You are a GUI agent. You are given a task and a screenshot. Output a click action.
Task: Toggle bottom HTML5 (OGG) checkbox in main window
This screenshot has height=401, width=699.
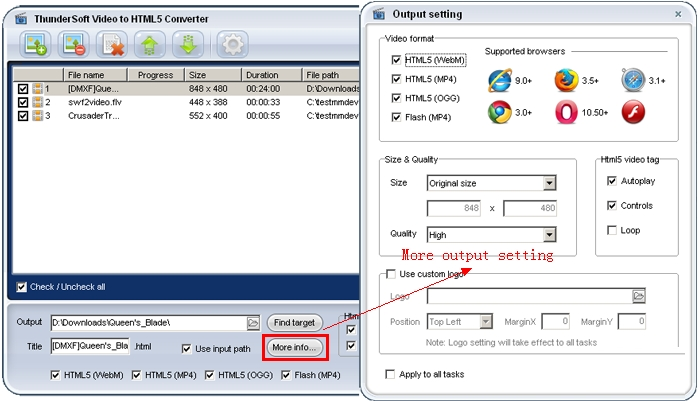pyautogui.click(x=209, y=375)
